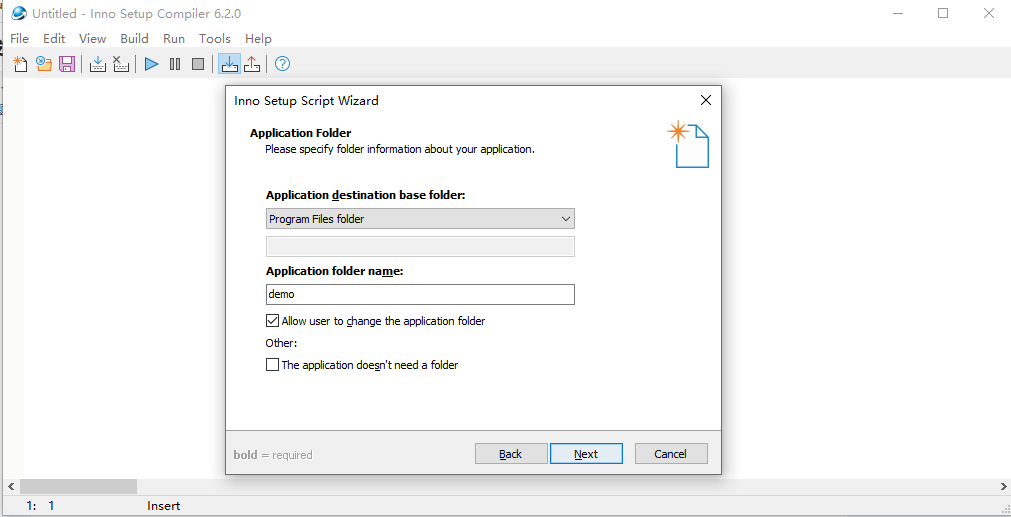Click the New script toolbar icon
The width and height of the screenshot is (1011, 517).
(21, 64)
